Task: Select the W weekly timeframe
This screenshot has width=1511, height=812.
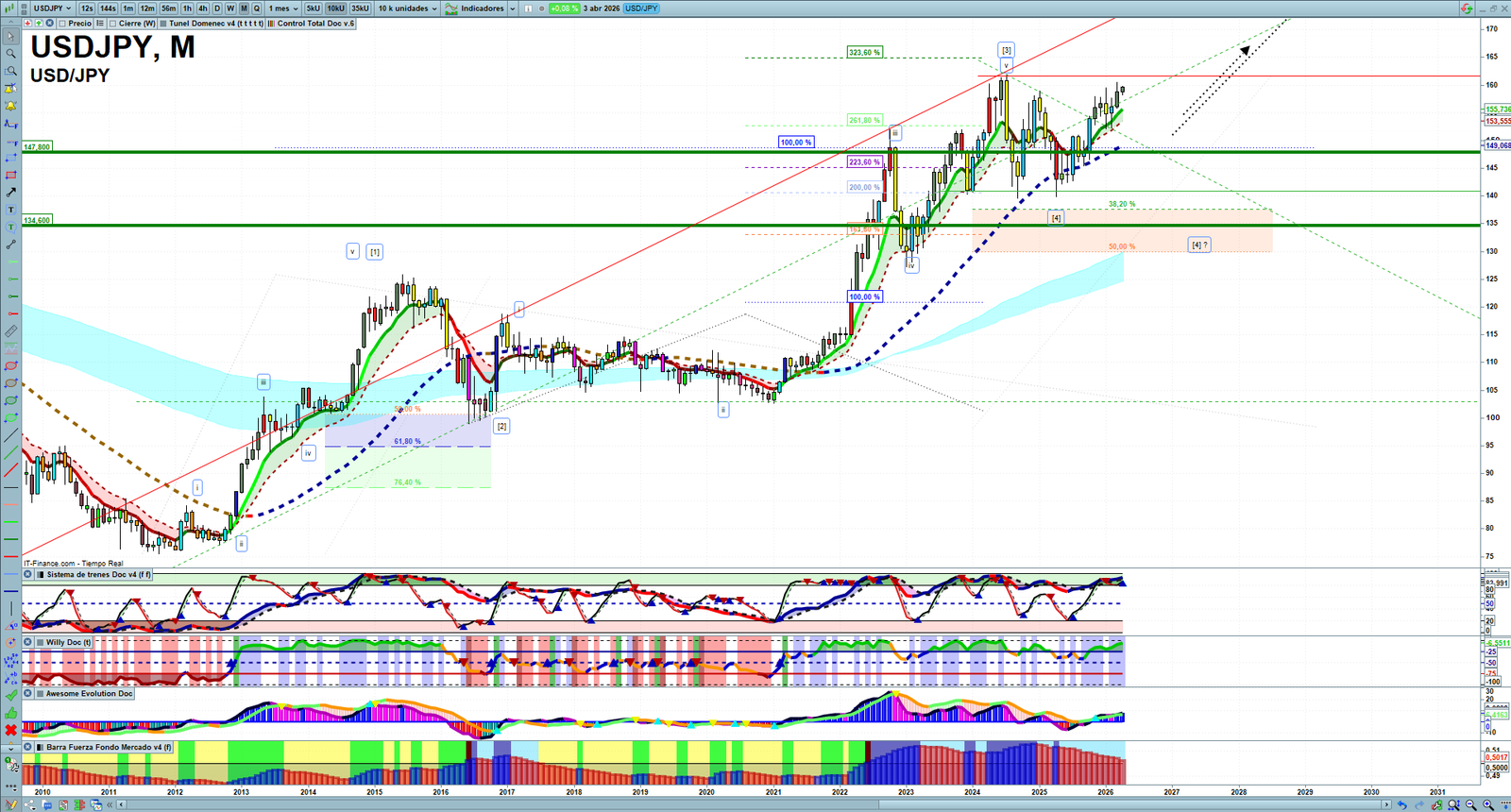Action: click(x=229, y=8)
